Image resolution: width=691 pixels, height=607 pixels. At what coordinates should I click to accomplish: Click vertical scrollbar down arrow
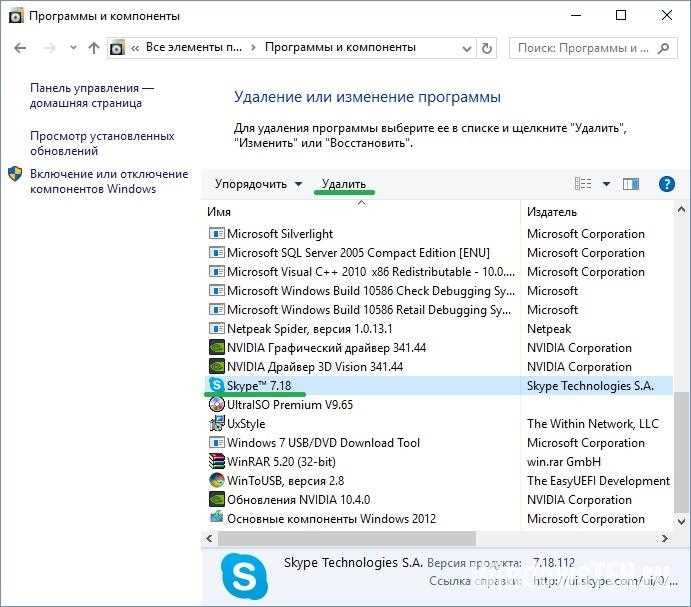point(681,521)
